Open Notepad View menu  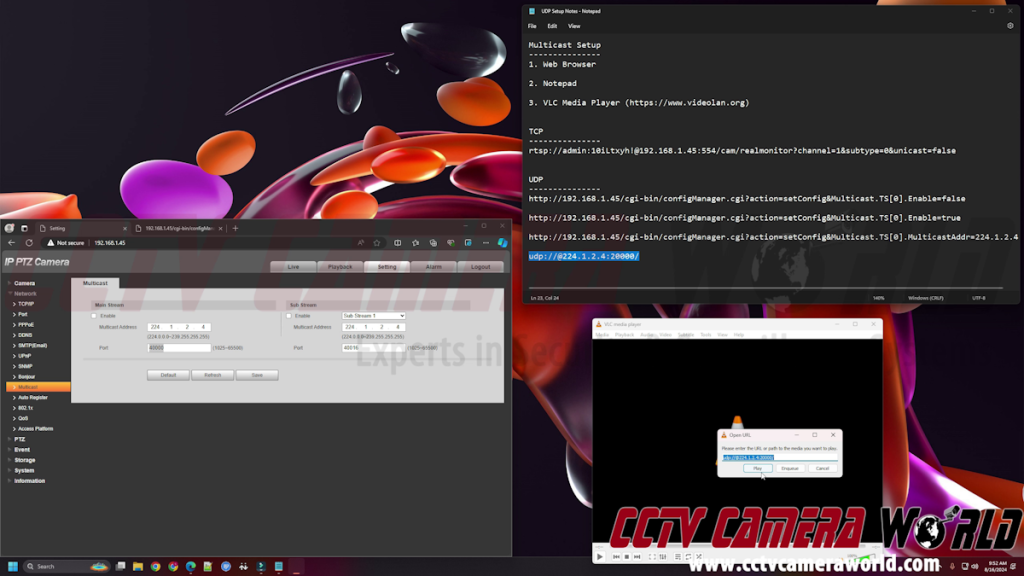(574, 27)
